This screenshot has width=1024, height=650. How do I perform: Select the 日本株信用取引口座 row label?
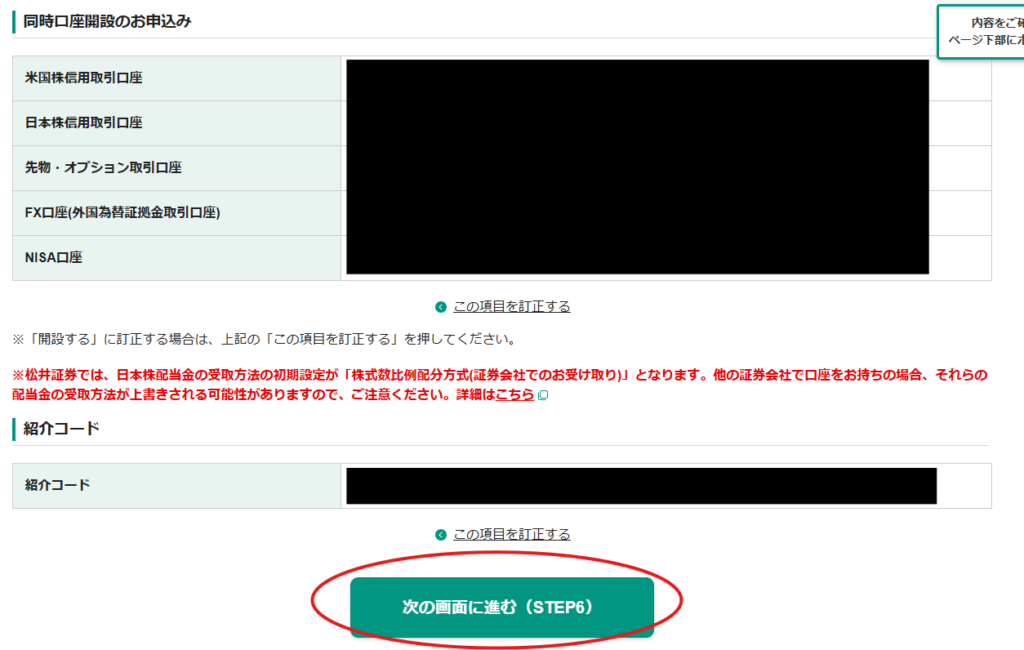[84, 123]
